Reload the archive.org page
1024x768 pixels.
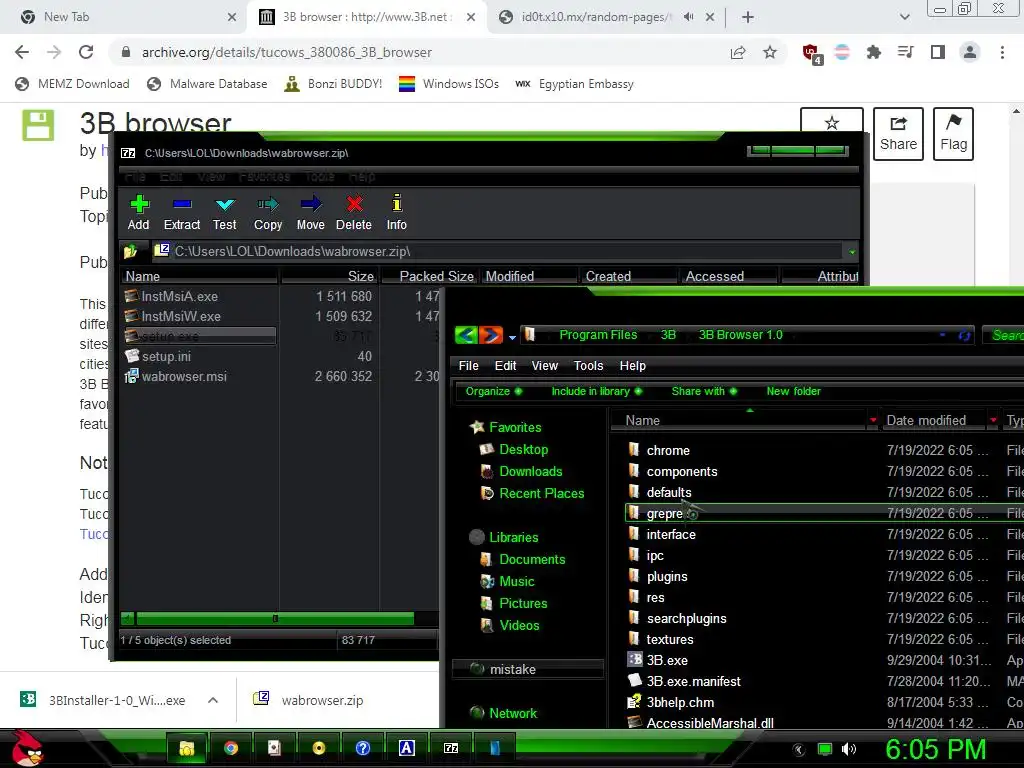click(x=86, y=52)
